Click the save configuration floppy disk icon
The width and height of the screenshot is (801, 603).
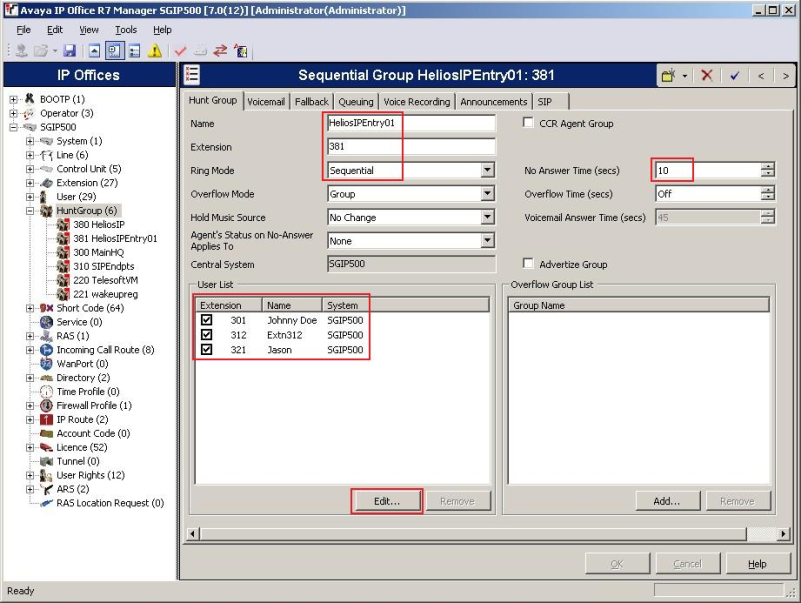tap(69, 50)
